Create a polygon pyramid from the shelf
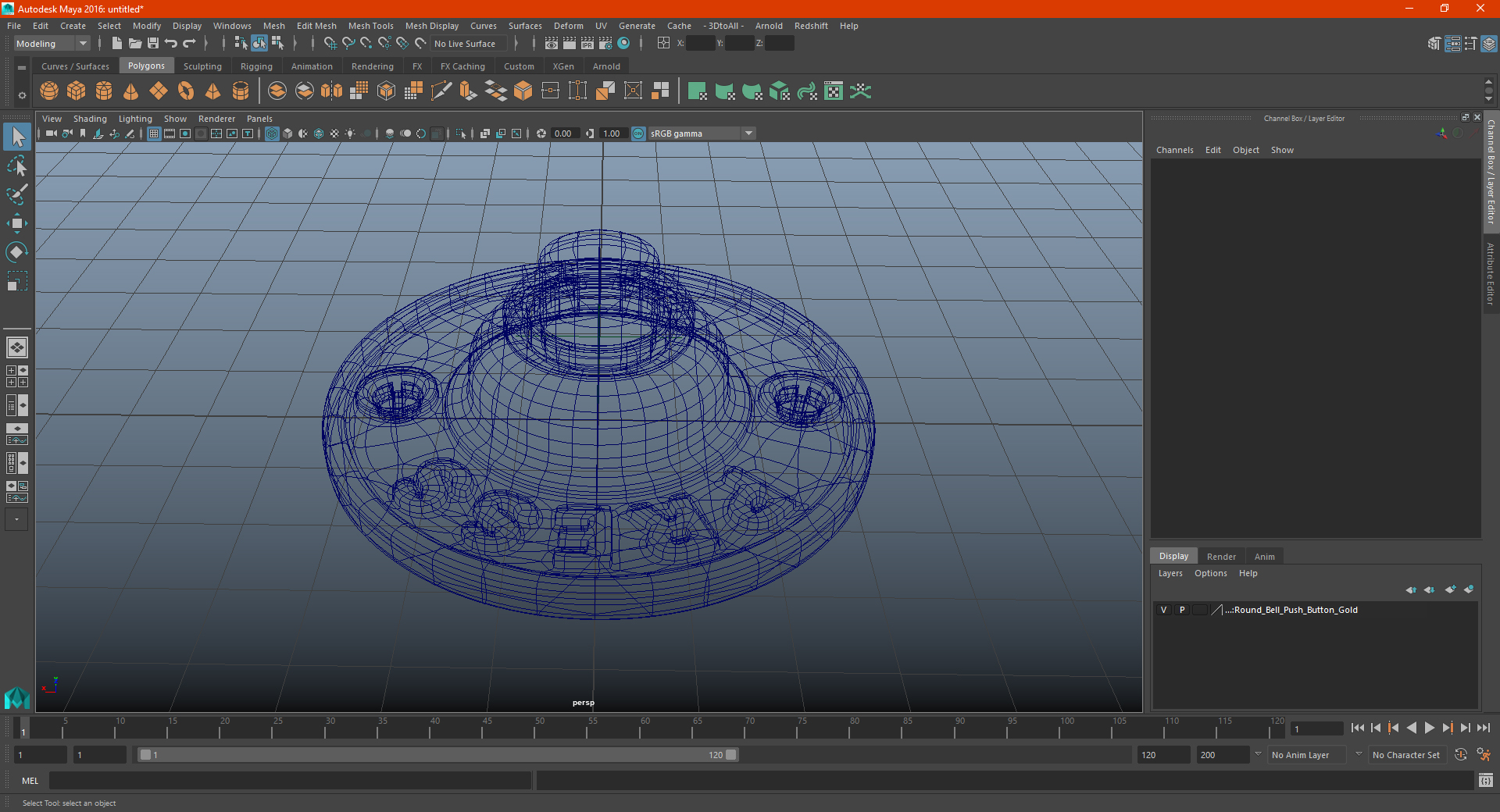The image size is (1500, 812). (x=213, y=91)
